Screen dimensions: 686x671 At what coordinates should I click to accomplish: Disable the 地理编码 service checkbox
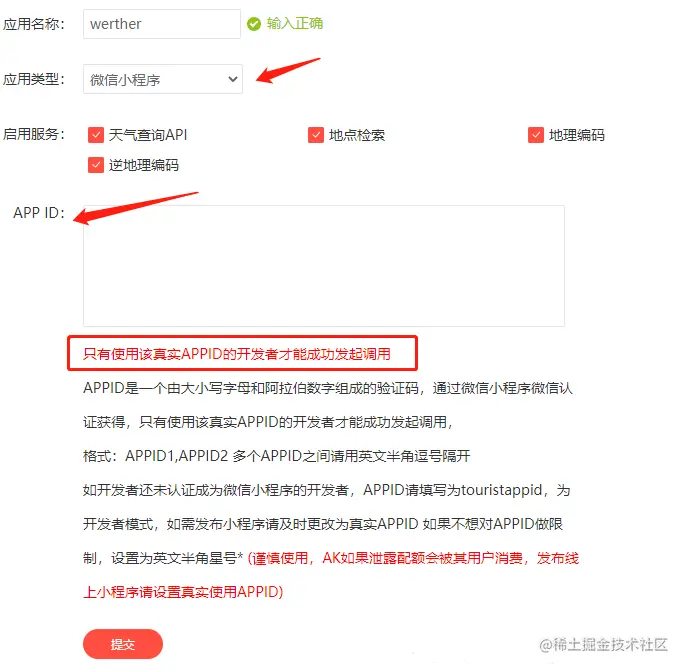click(x=536, y=135)
